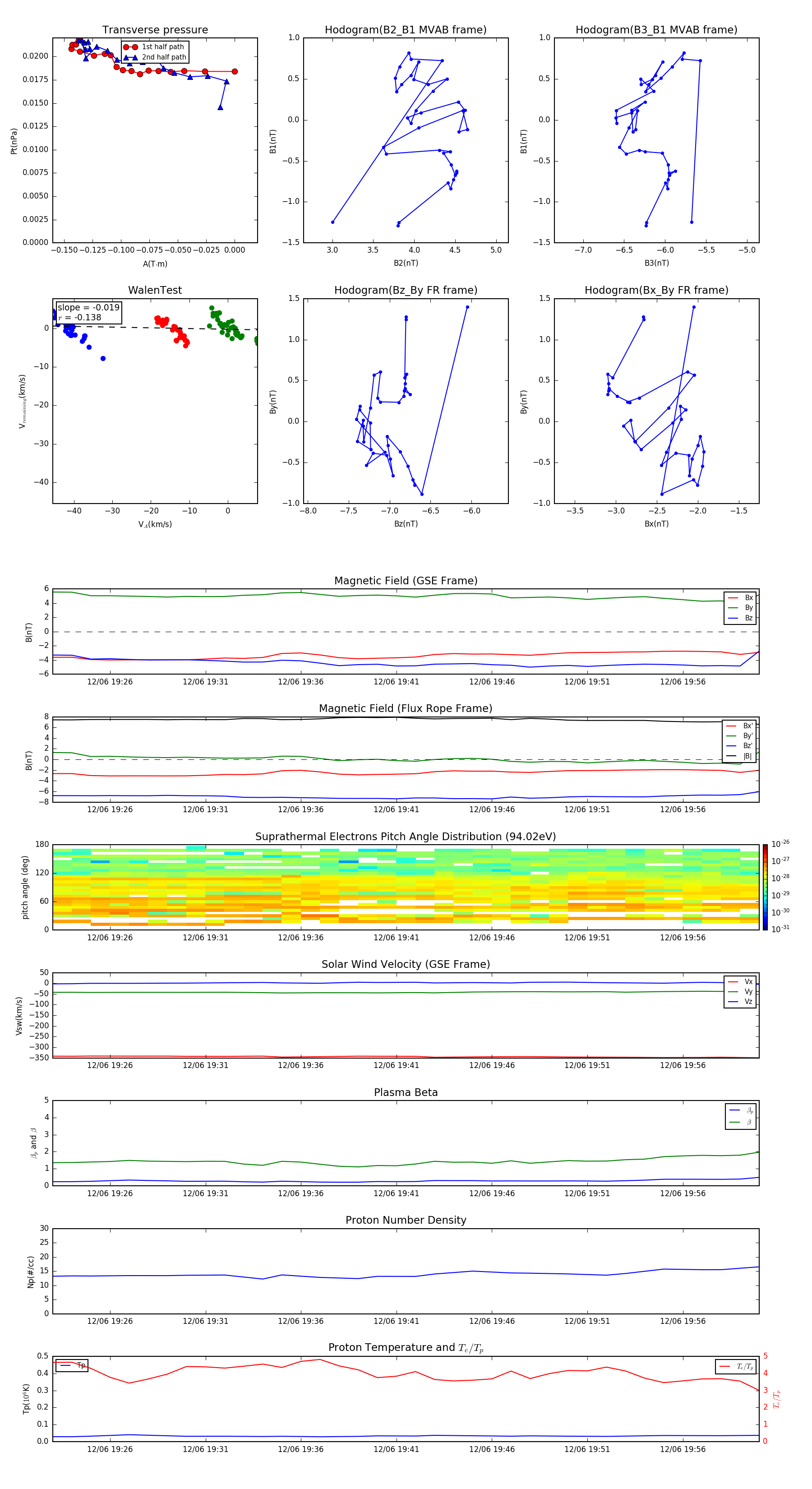Select the Bz' legend entry in Flux Rope panel
The width and height of the screenshot is (812, 1489).
739,746
